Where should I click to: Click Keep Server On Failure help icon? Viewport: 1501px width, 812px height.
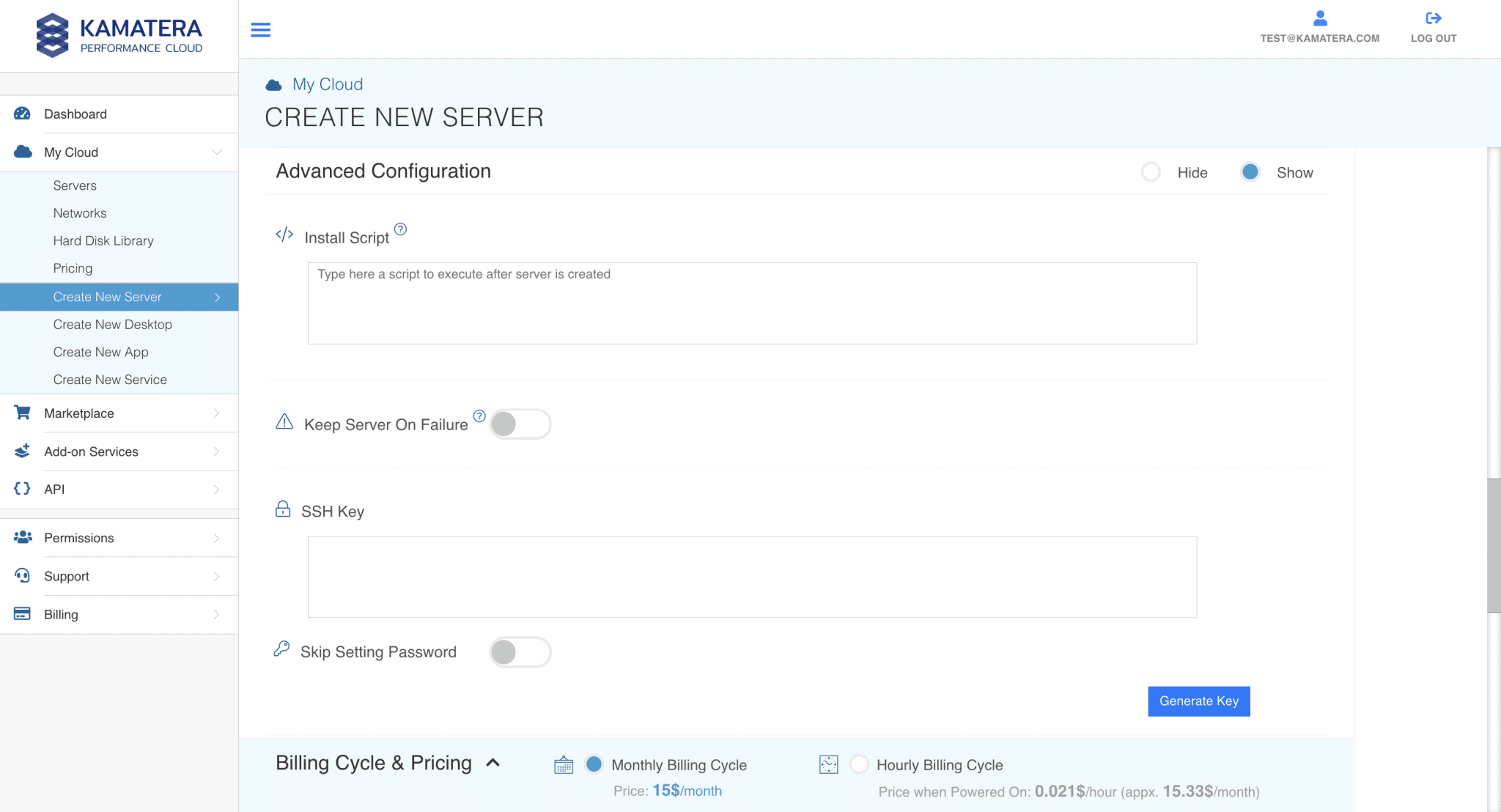pos(479,416)
